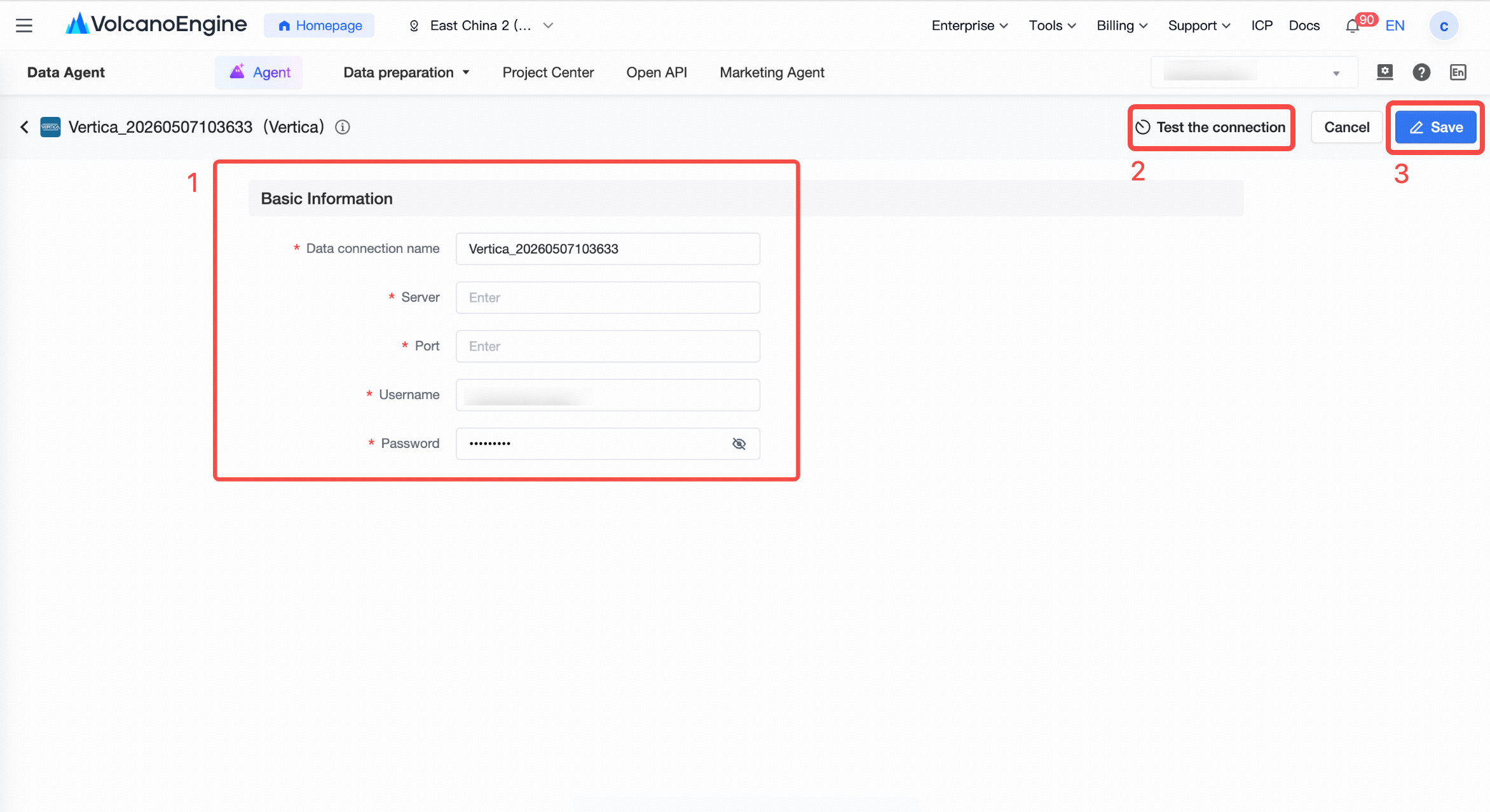1490x812 pixels.
Task: Open the Support dropdown
Action: point(1199,25)
